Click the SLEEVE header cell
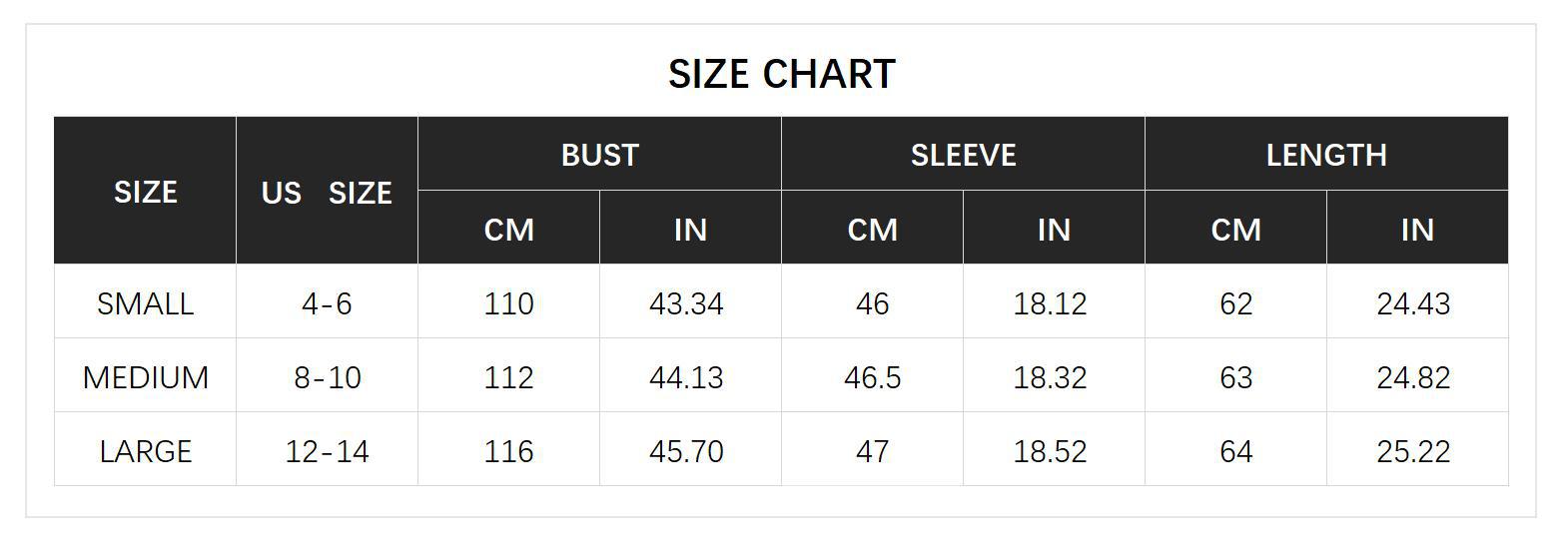Screen dimensions: 1568x547 pyautogui.click(x=963, y=155)
